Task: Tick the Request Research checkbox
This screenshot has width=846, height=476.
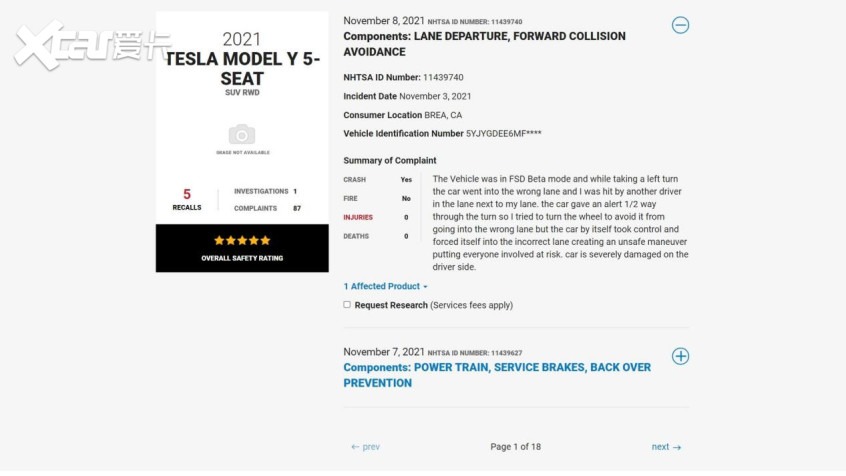Action: (347, 304)
